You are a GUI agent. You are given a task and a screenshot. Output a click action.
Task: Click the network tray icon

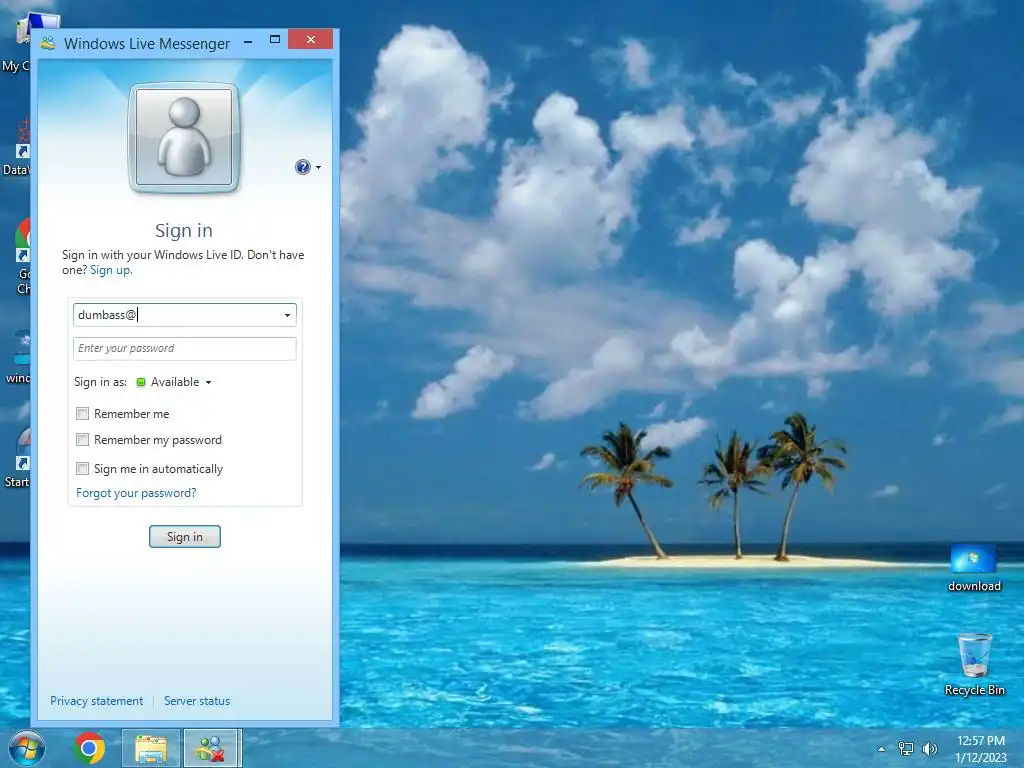click(x=906, y=749)
